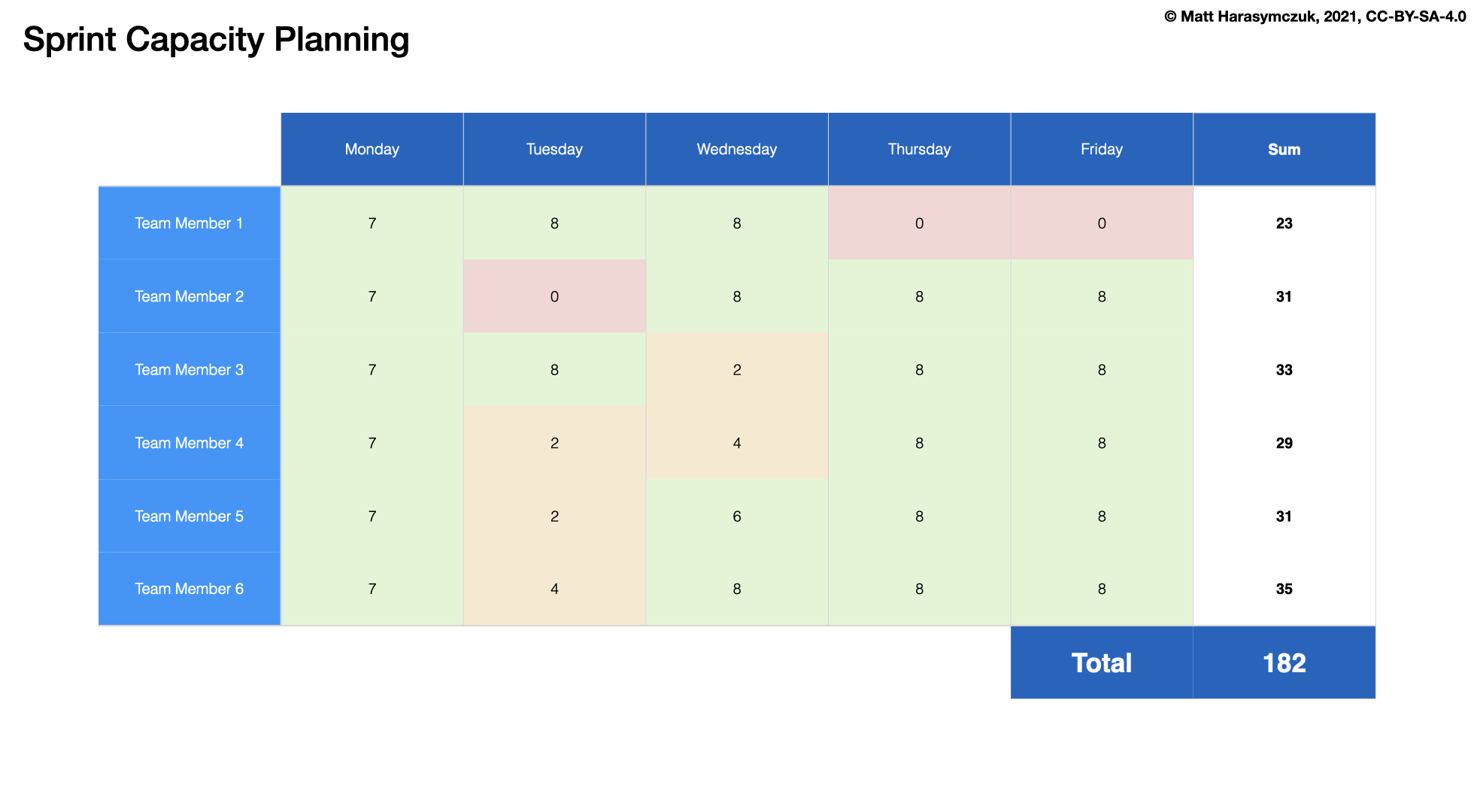Select the Team Member 6 row label

coord(189,589)
